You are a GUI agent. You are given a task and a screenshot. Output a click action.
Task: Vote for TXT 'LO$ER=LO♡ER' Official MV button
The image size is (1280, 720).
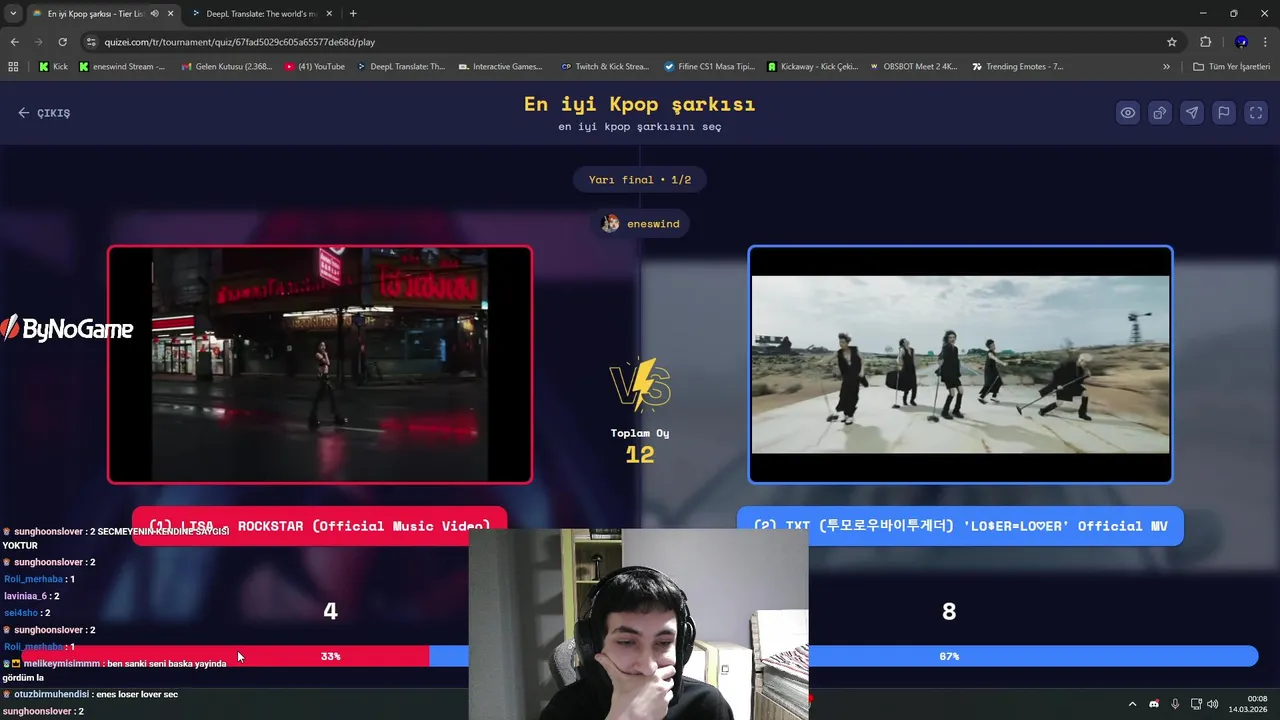960,526
